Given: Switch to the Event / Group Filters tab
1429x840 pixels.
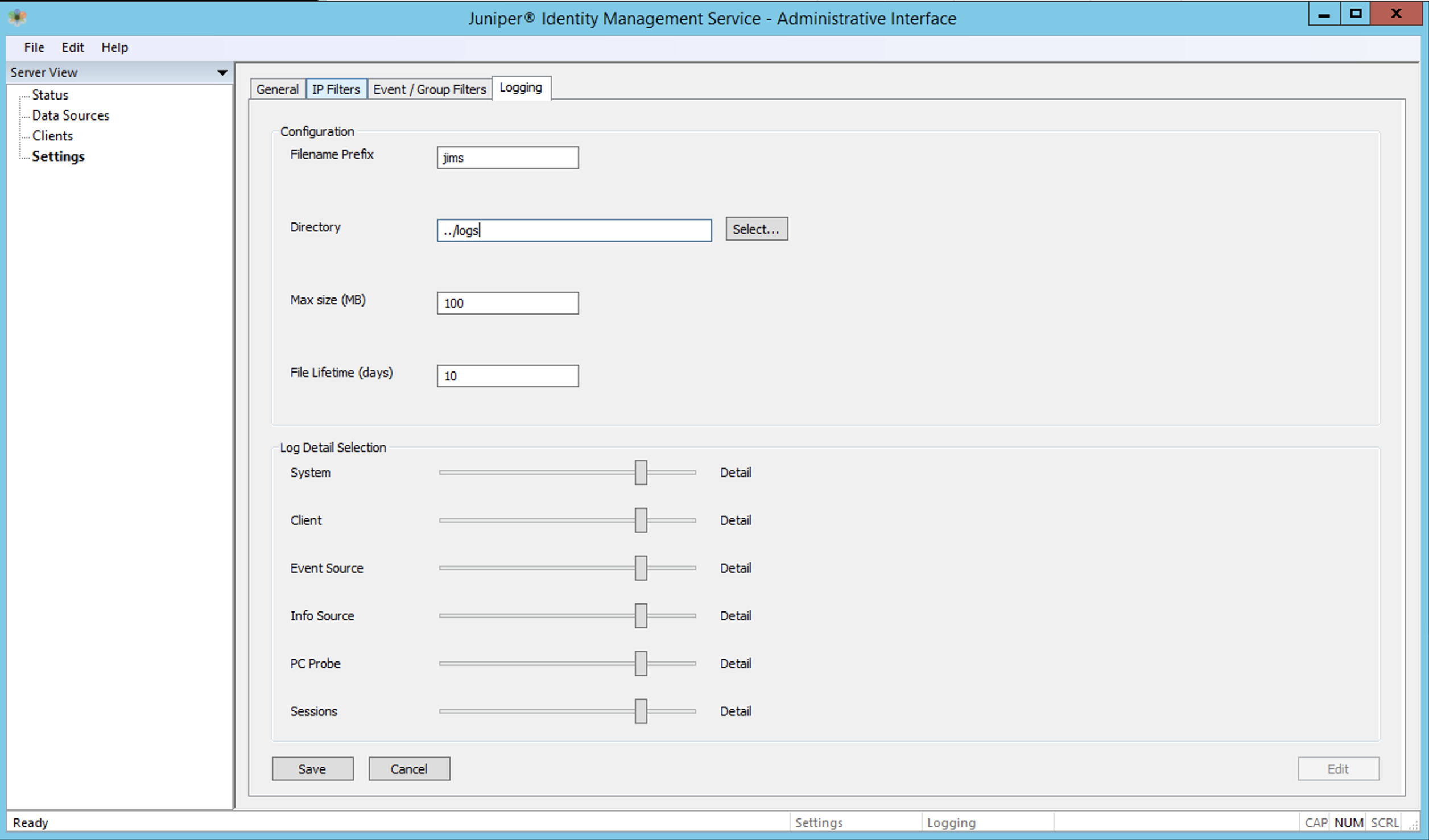Looking at the screenshot, I should 429,89.
